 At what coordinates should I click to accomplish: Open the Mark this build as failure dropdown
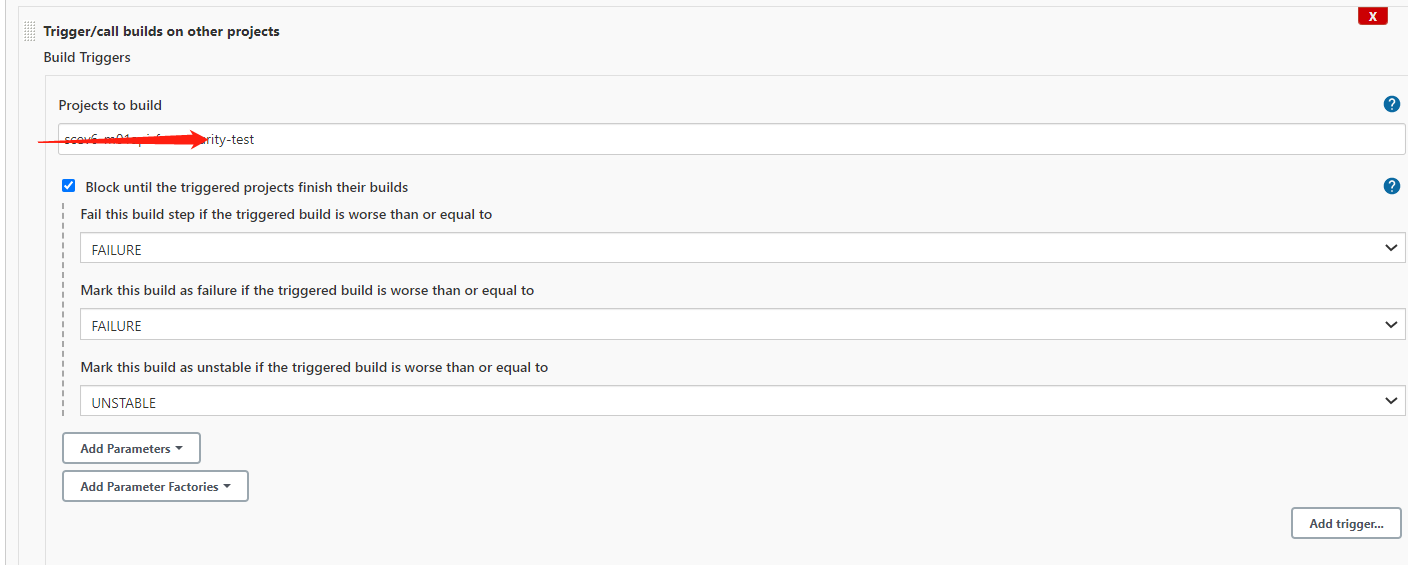743,325
